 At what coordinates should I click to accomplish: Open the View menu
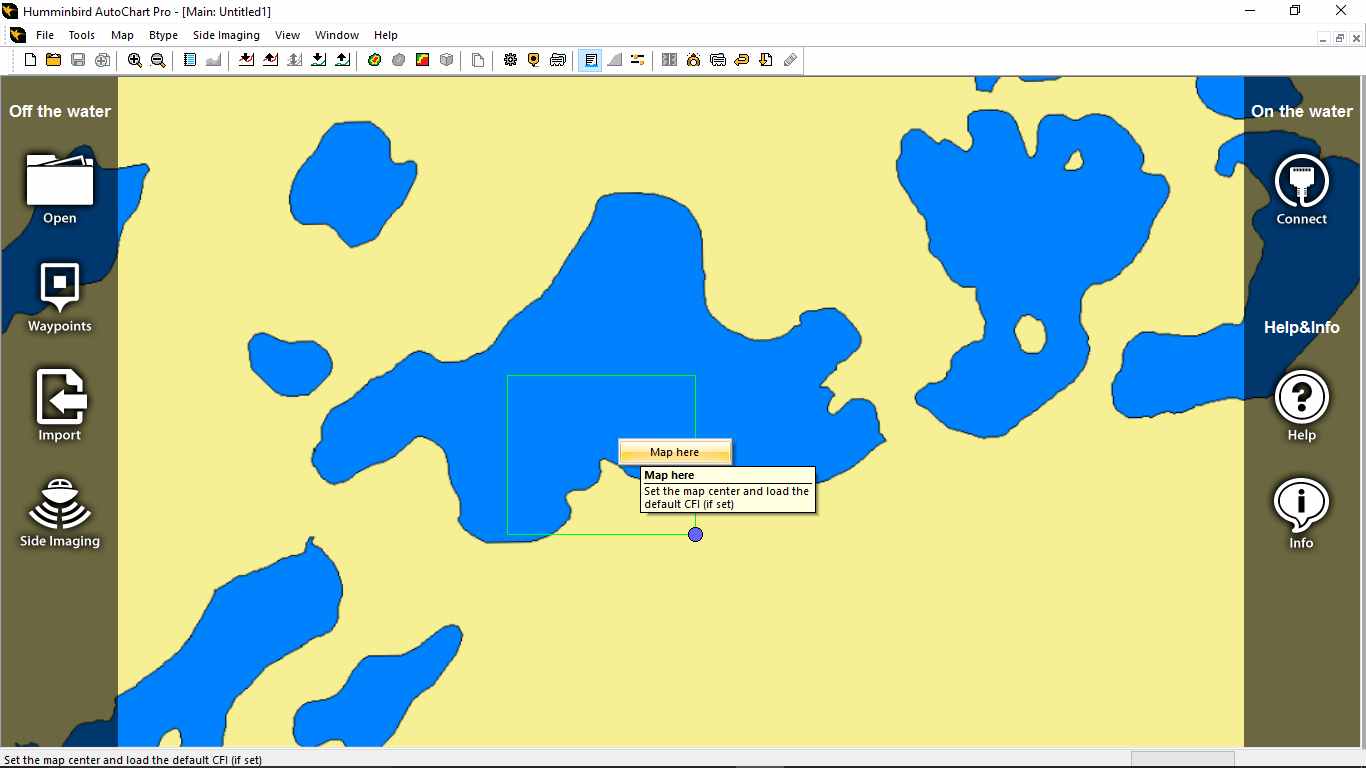click(x=287, y=35)
